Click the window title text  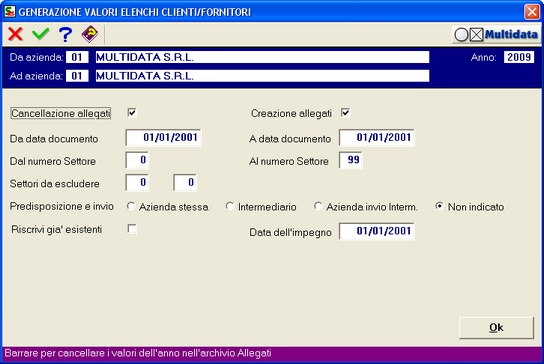click(x=135, y=12)
